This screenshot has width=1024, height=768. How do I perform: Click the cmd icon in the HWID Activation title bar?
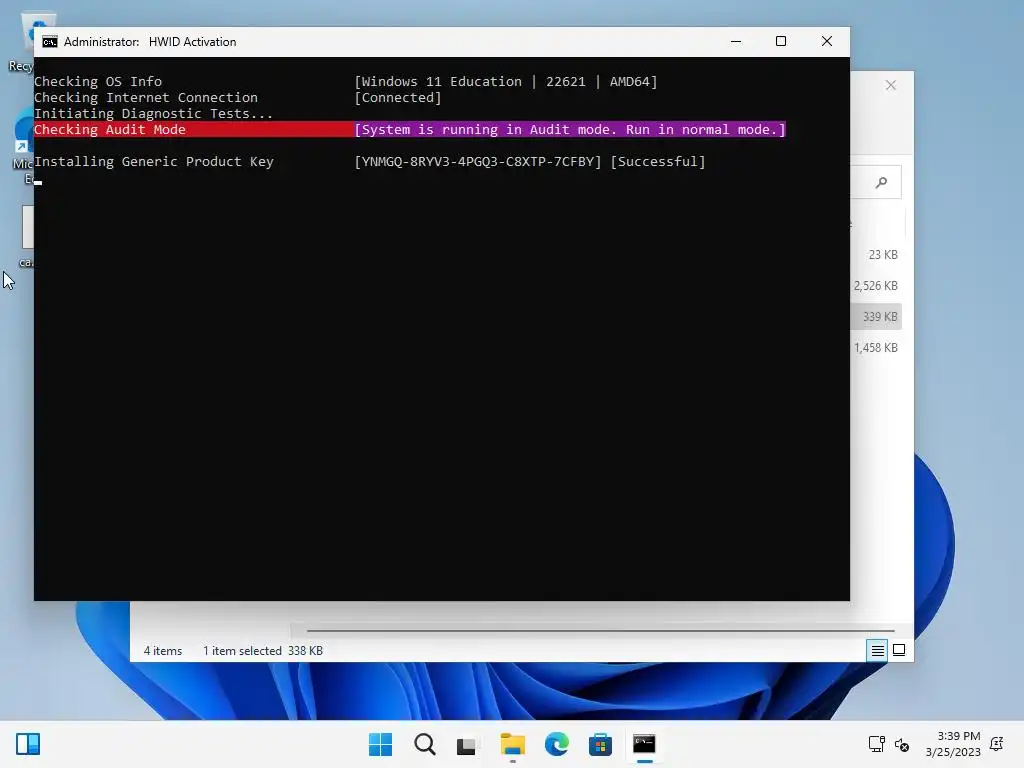[x=50, y=42]
